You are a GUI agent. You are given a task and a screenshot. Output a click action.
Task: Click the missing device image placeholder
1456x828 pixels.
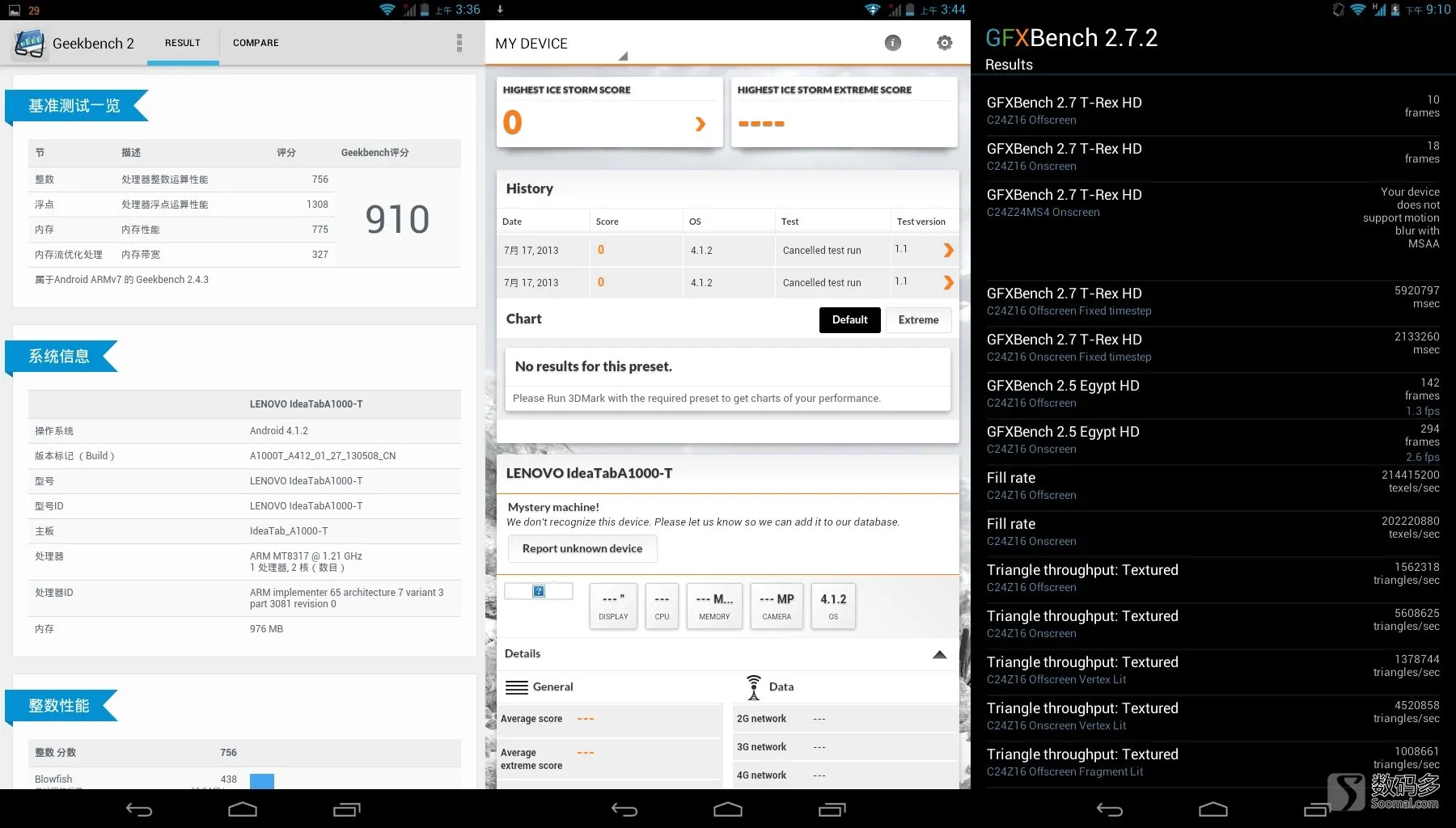point(539,591)
